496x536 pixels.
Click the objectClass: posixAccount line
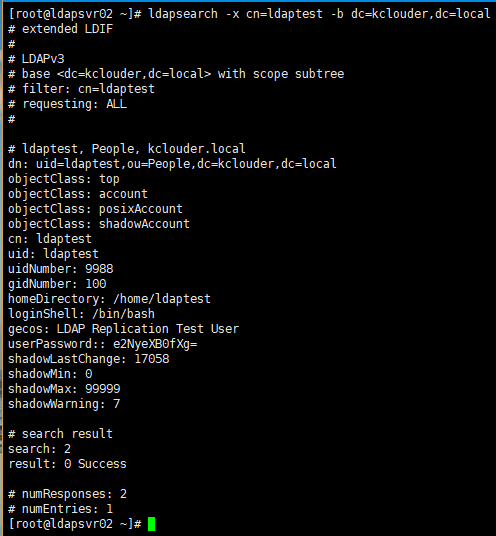pyautogui.click(x=95, y=209)
